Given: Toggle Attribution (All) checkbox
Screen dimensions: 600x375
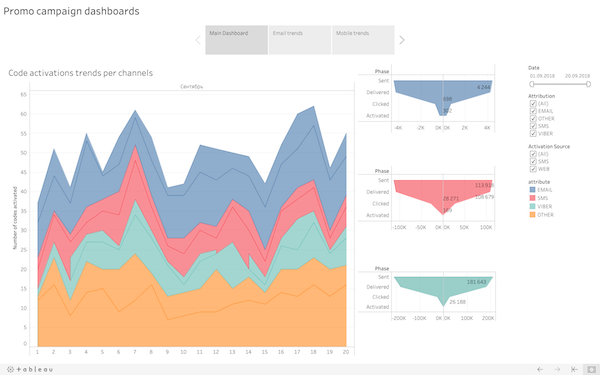Looking at the screenshot, I should 533,103.
